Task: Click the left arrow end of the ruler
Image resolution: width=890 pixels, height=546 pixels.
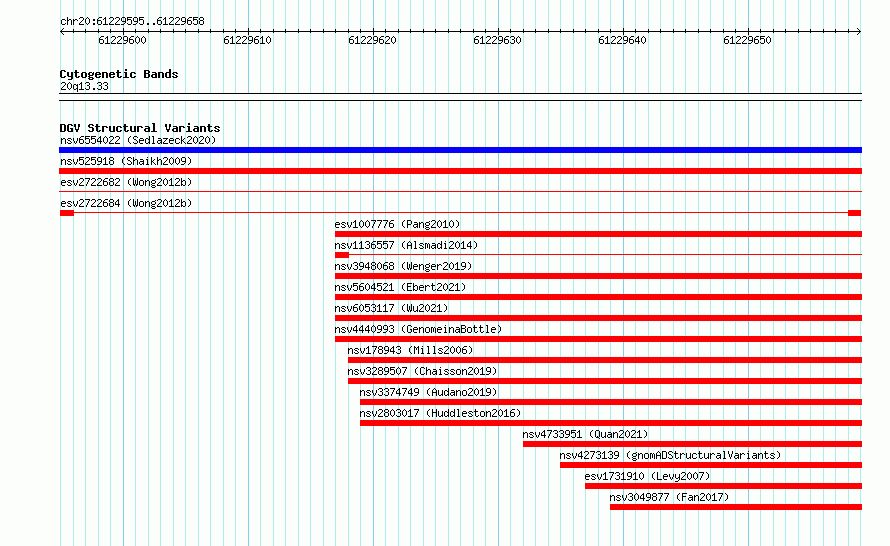Action: [x=62, y=32]
